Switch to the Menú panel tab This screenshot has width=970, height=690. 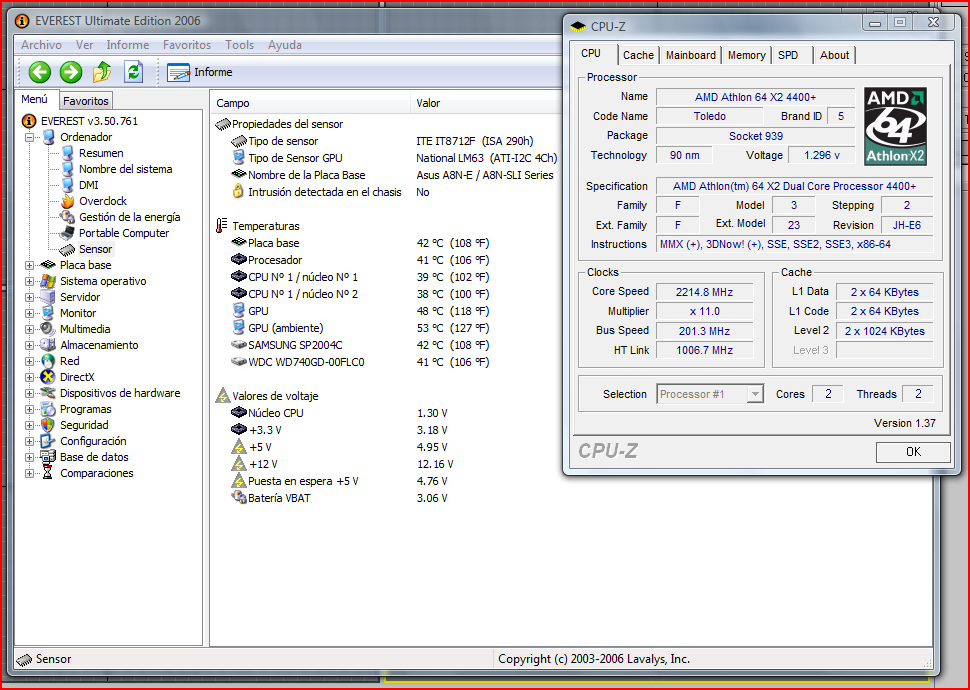35,99
